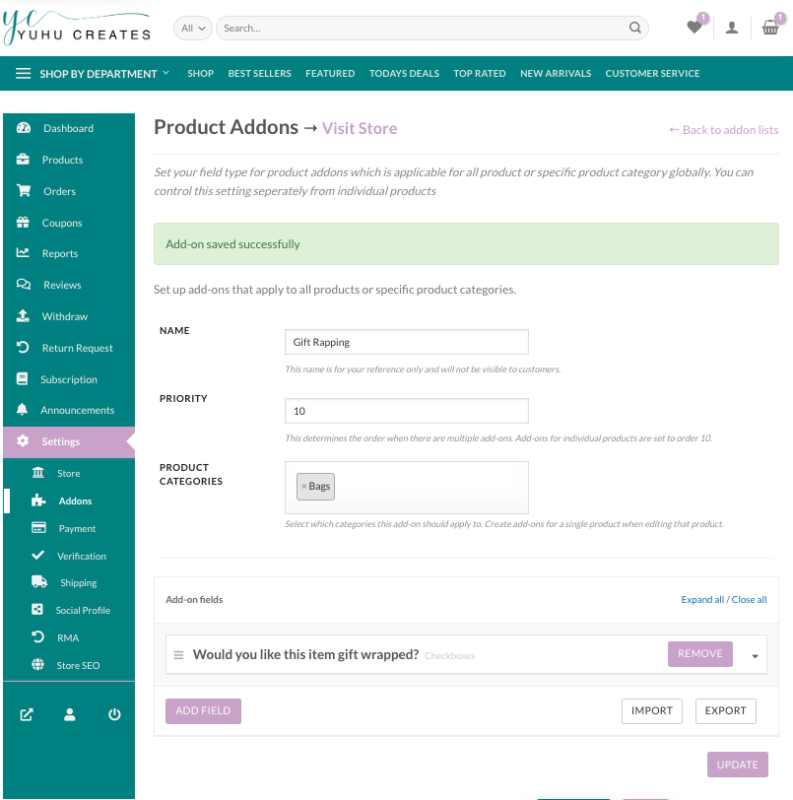Click the Settings gear icon
This screenshot has height=800, width=793.
click(x=22, y=441)
